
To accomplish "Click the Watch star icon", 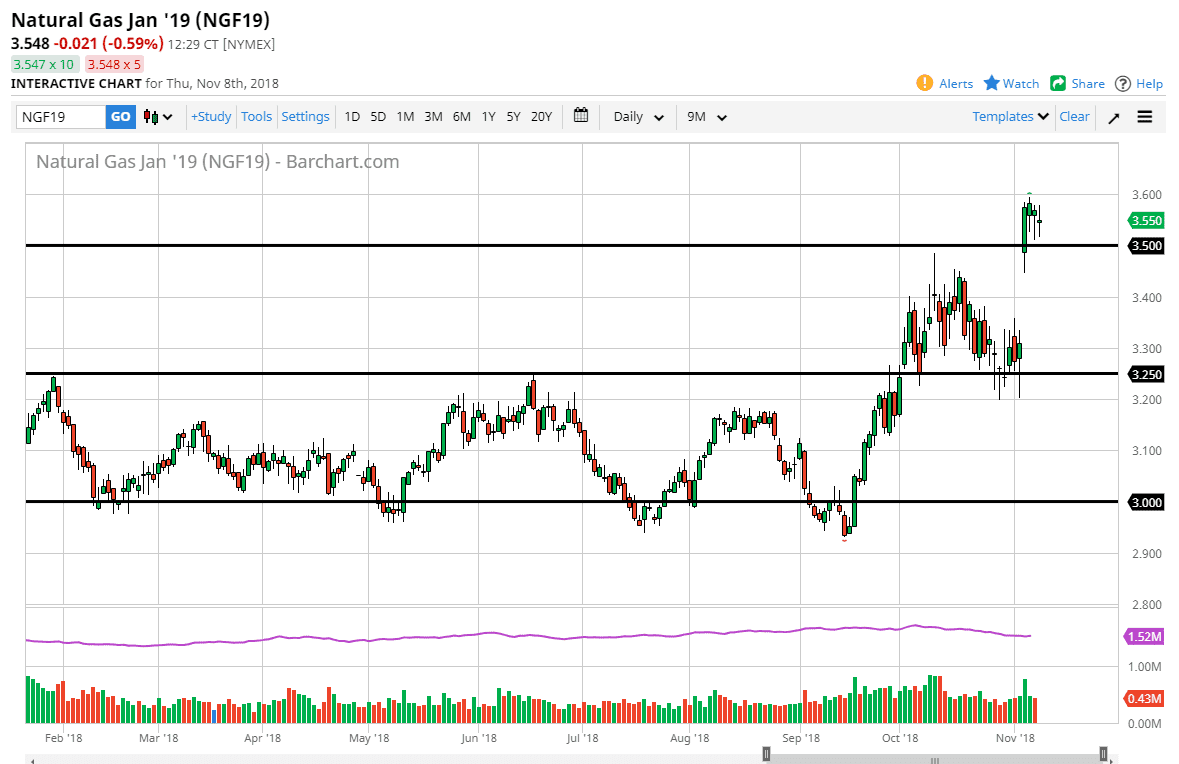I will point(992,83).
